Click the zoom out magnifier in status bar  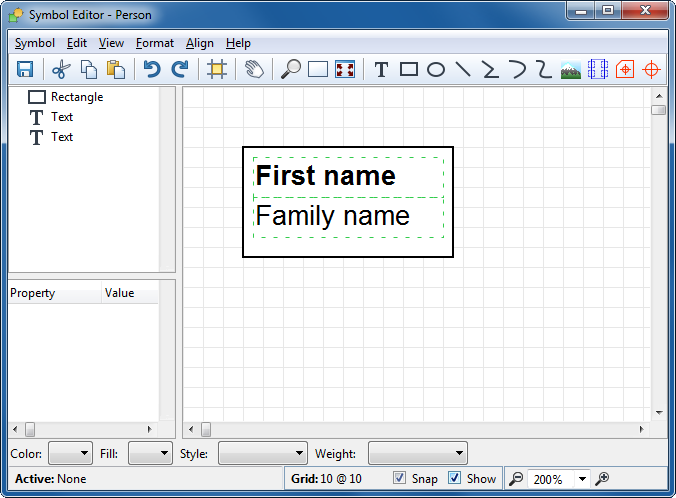tap(516, 479)
